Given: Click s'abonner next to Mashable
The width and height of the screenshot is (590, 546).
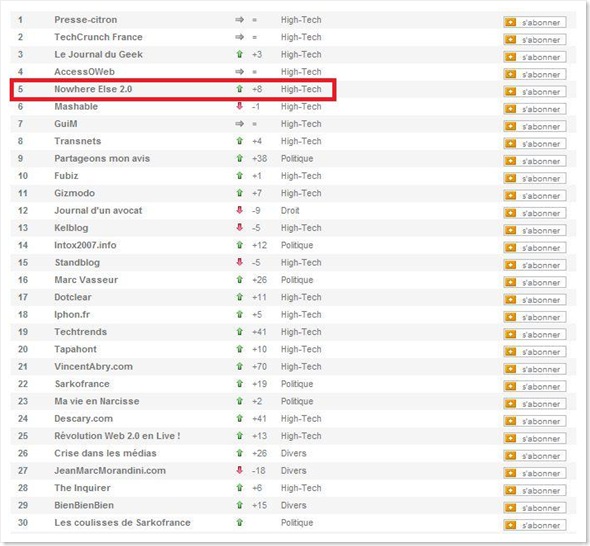Looking at the screenshot, I should coord(535,109).
